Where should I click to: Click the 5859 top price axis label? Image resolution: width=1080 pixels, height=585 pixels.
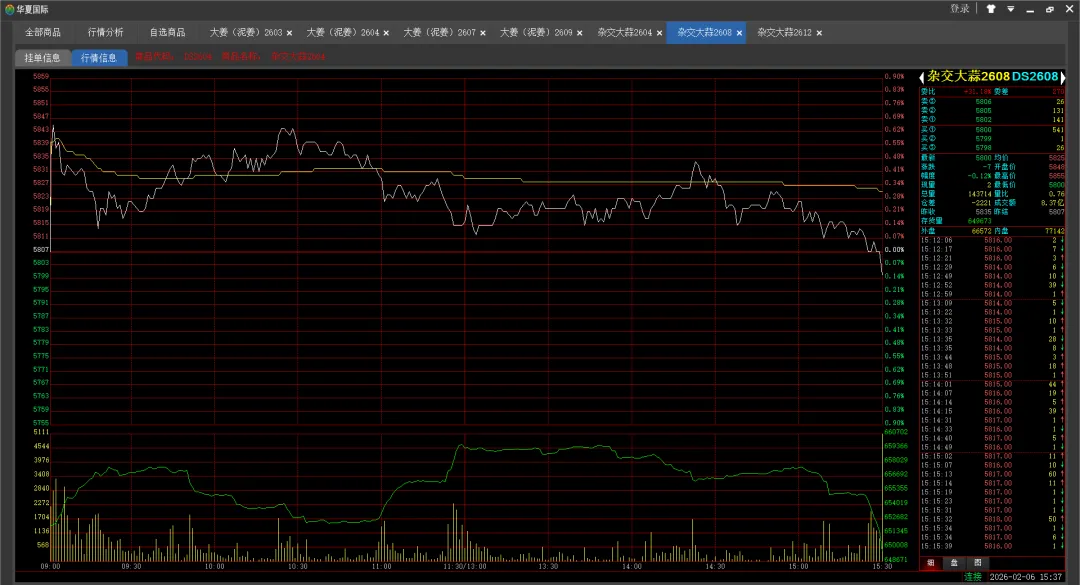(41, 76)
